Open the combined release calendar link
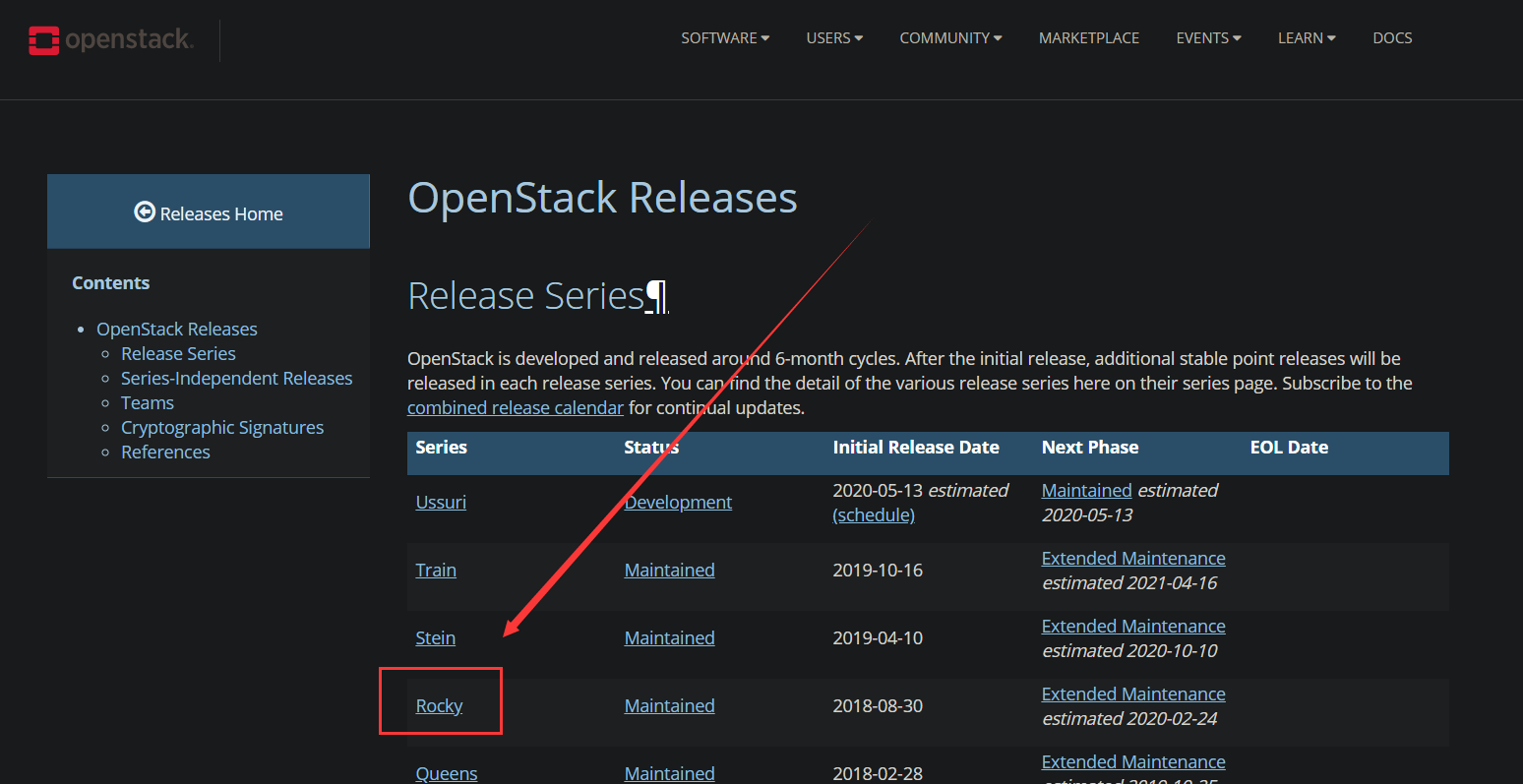The width and height of the screenshot is (1523, 784). (x=516, y=407)
